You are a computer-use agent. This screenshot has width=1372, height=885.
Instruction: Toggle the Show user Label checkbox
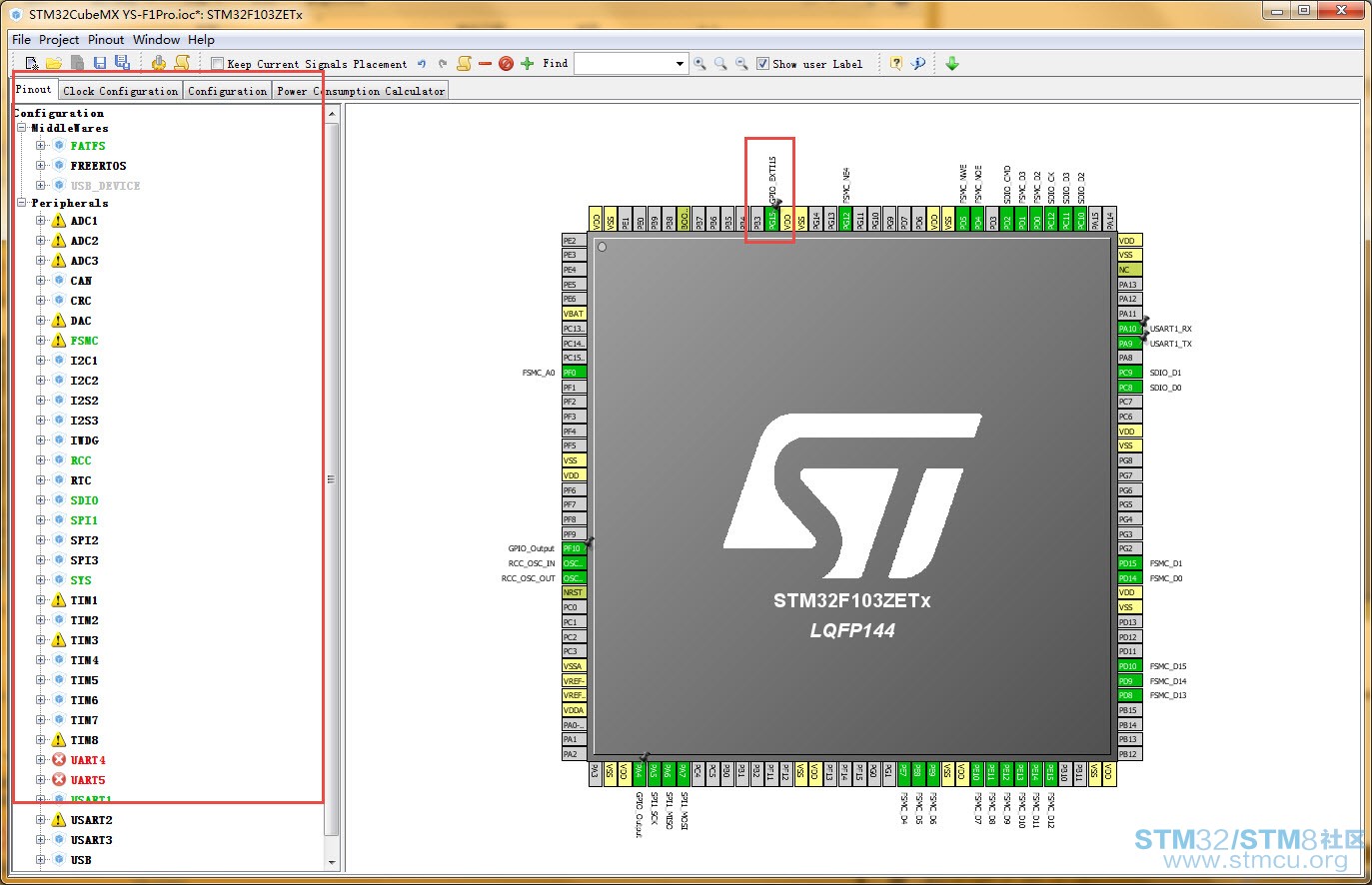coord(763,64)
